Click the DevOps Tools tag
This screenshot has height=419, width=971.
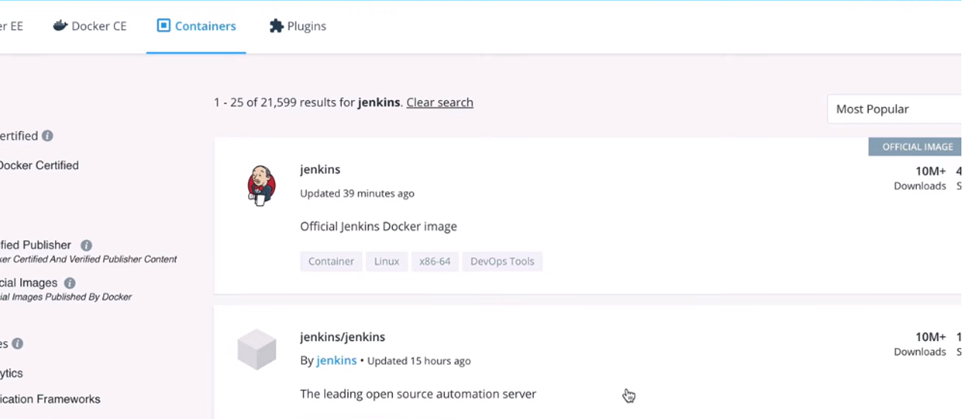pyautogui.click(x=502, y=261)
